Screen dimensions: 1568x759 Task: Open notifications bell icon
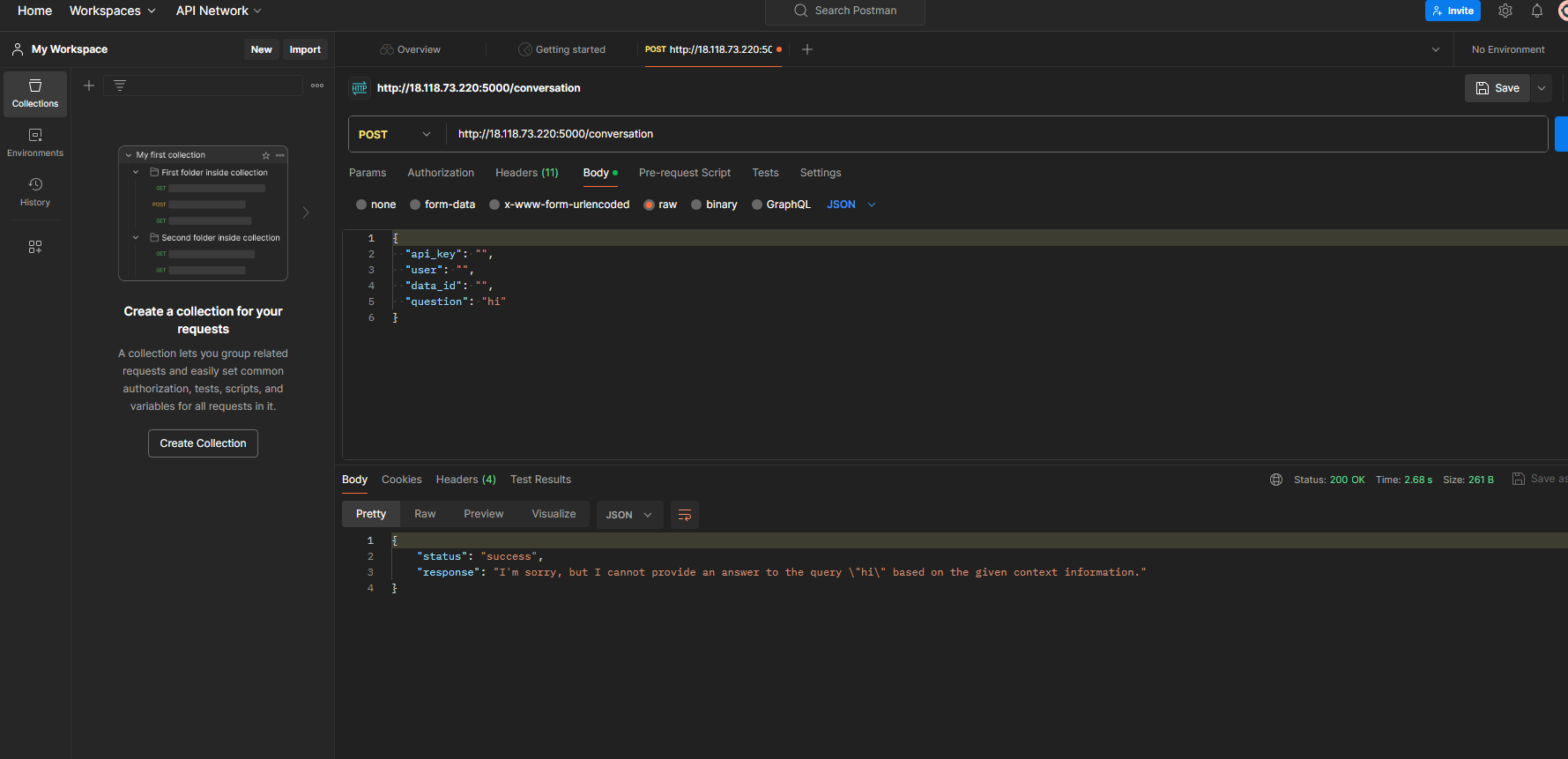(1537, 11)
